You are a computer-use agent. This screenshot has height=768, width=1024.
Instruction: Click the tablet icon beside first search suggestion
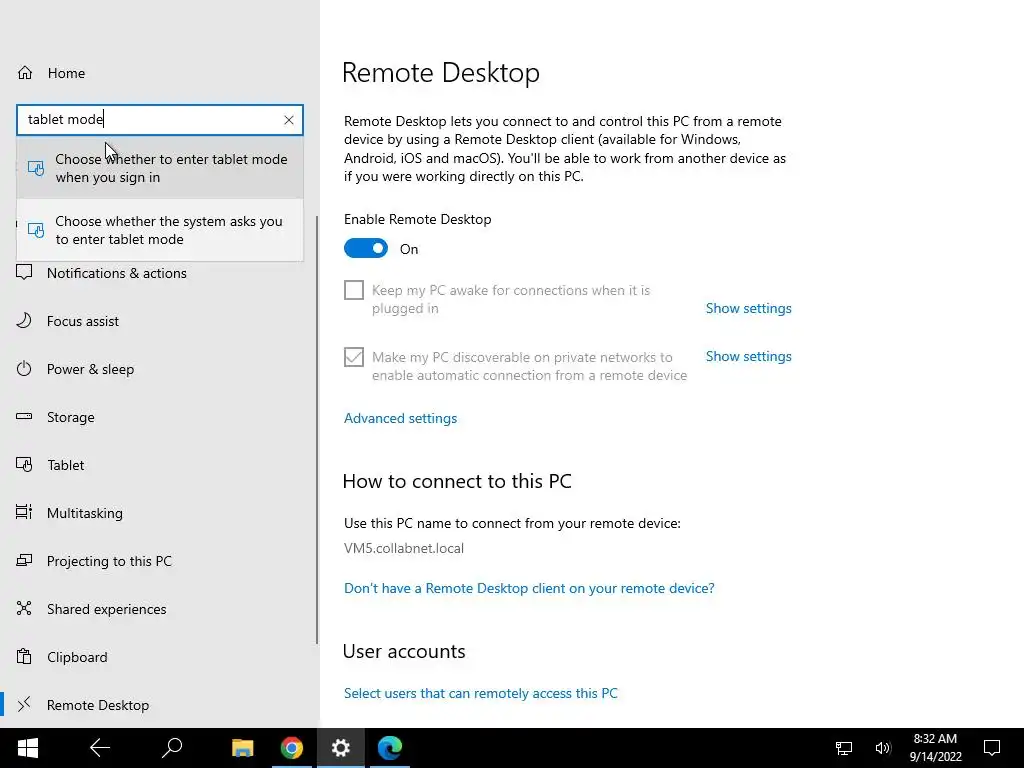36,168
